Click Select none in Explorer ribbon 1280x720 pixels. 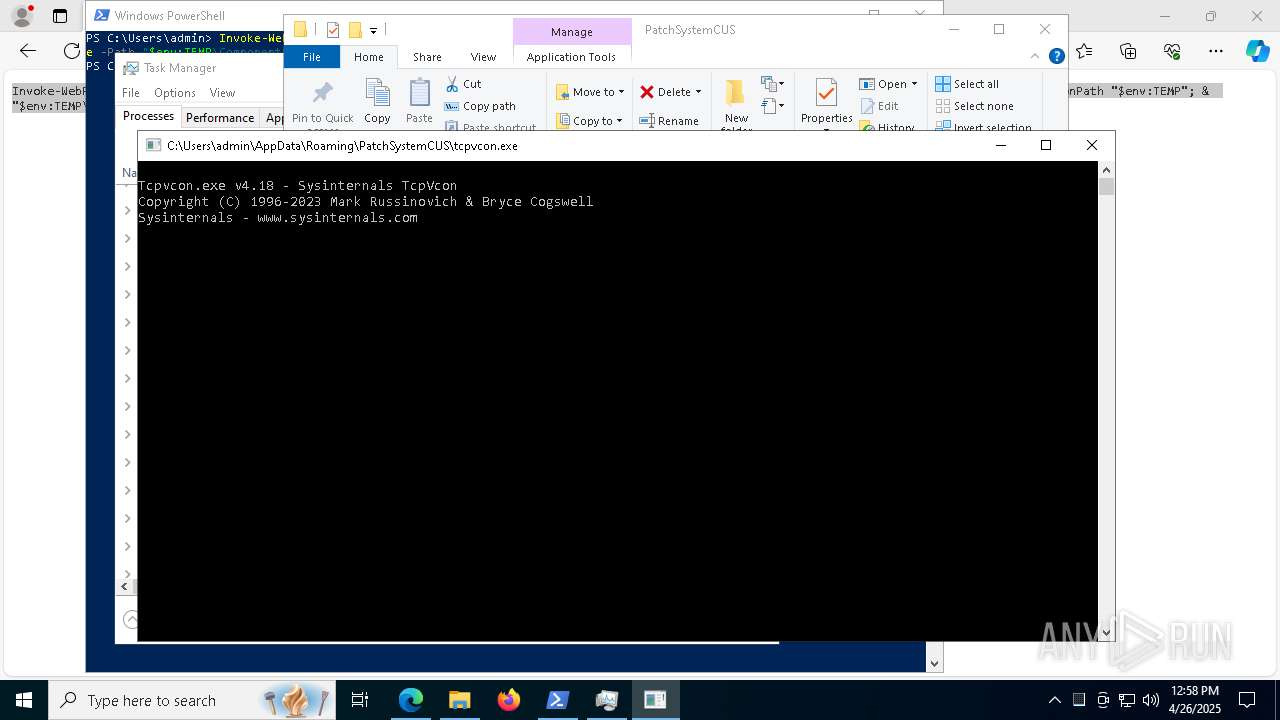pyautogui.click(x=974, y=106)
